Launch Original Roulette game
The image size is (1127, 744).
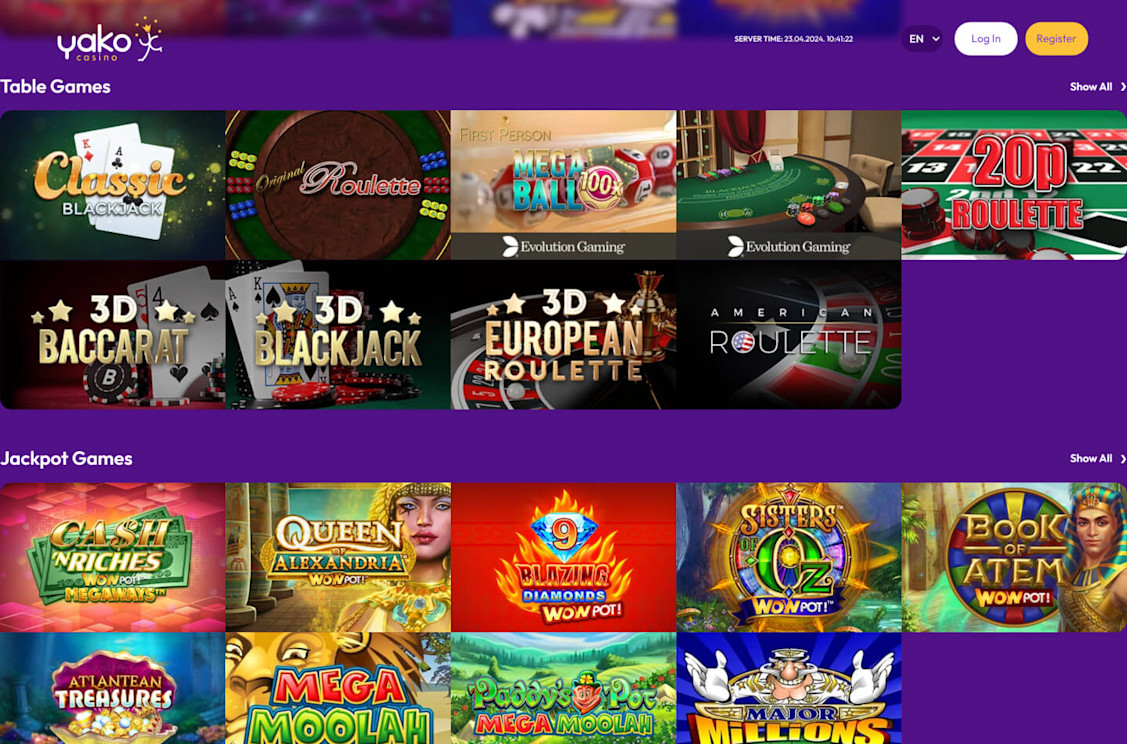(338, 185)
